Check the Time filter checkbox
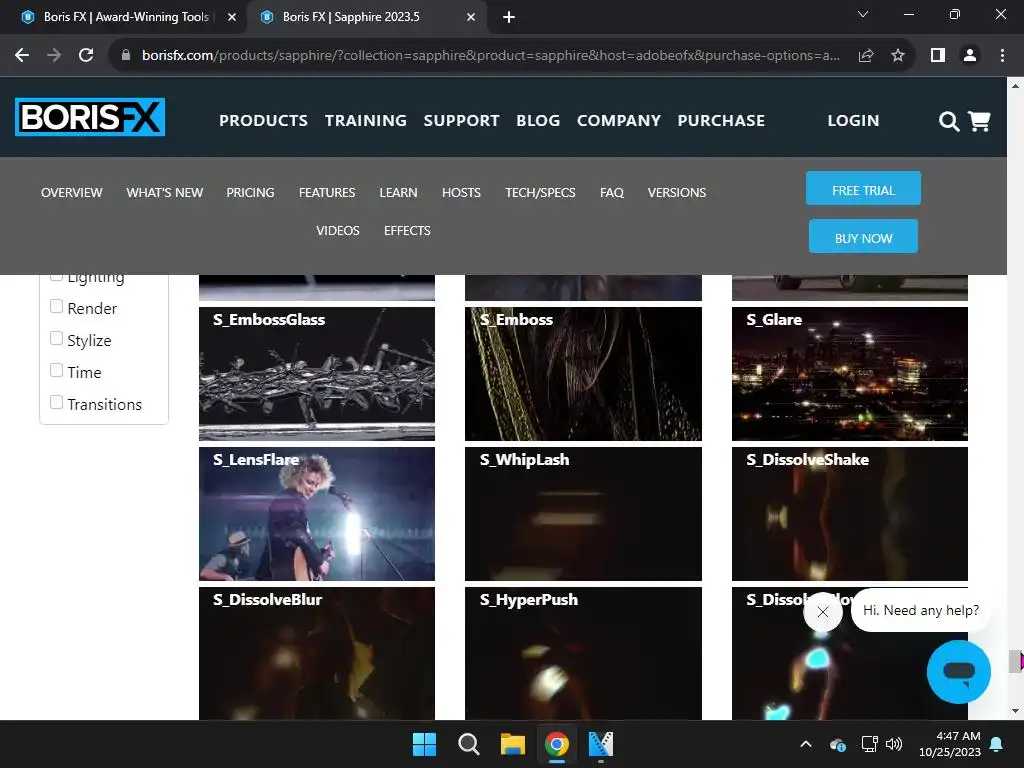Image resolution: width=1024 pixels, height=768 pixels. [x=57, y=370]
